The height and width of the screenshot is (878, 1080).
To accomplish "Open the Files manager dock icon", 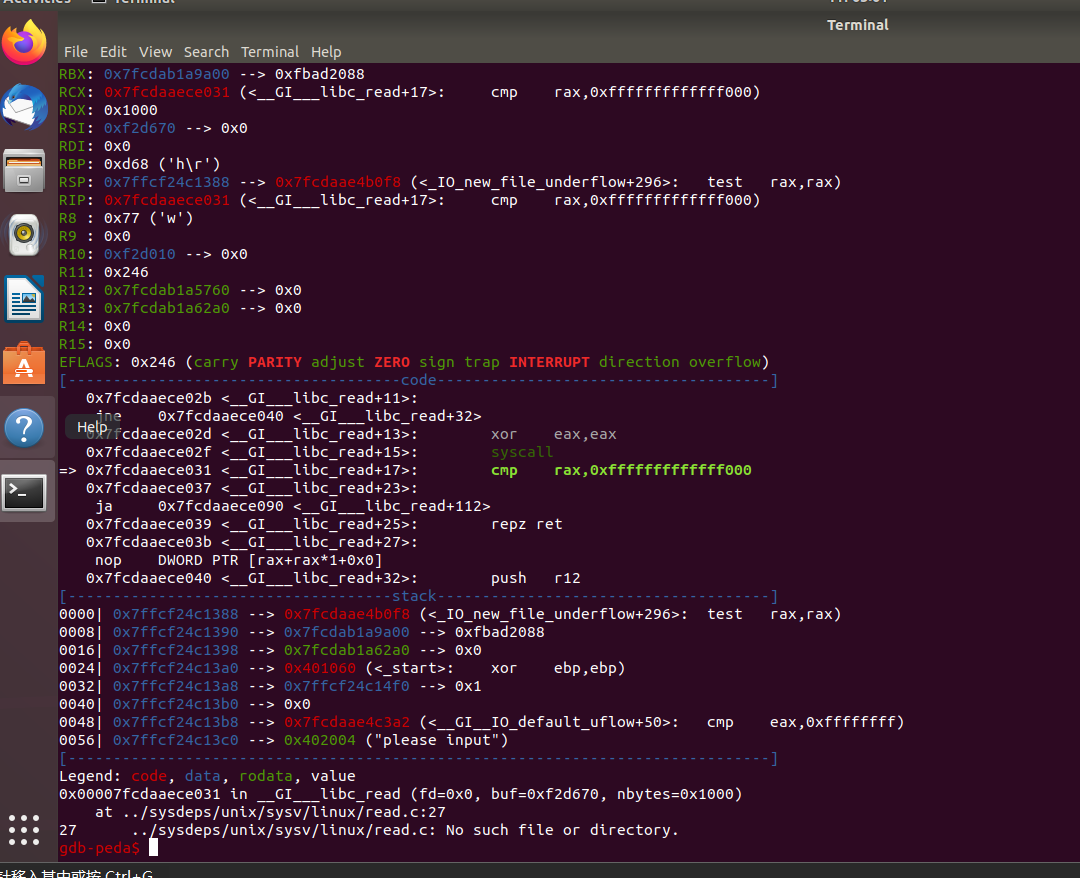I will coord(24,171).
